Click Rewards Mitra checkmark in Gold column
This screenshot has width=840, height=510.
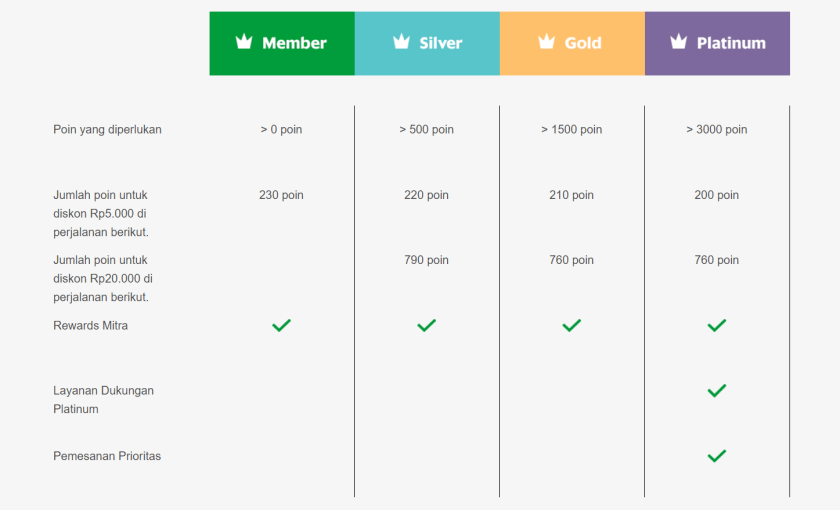pyautogui.click(x=572, y=325)
